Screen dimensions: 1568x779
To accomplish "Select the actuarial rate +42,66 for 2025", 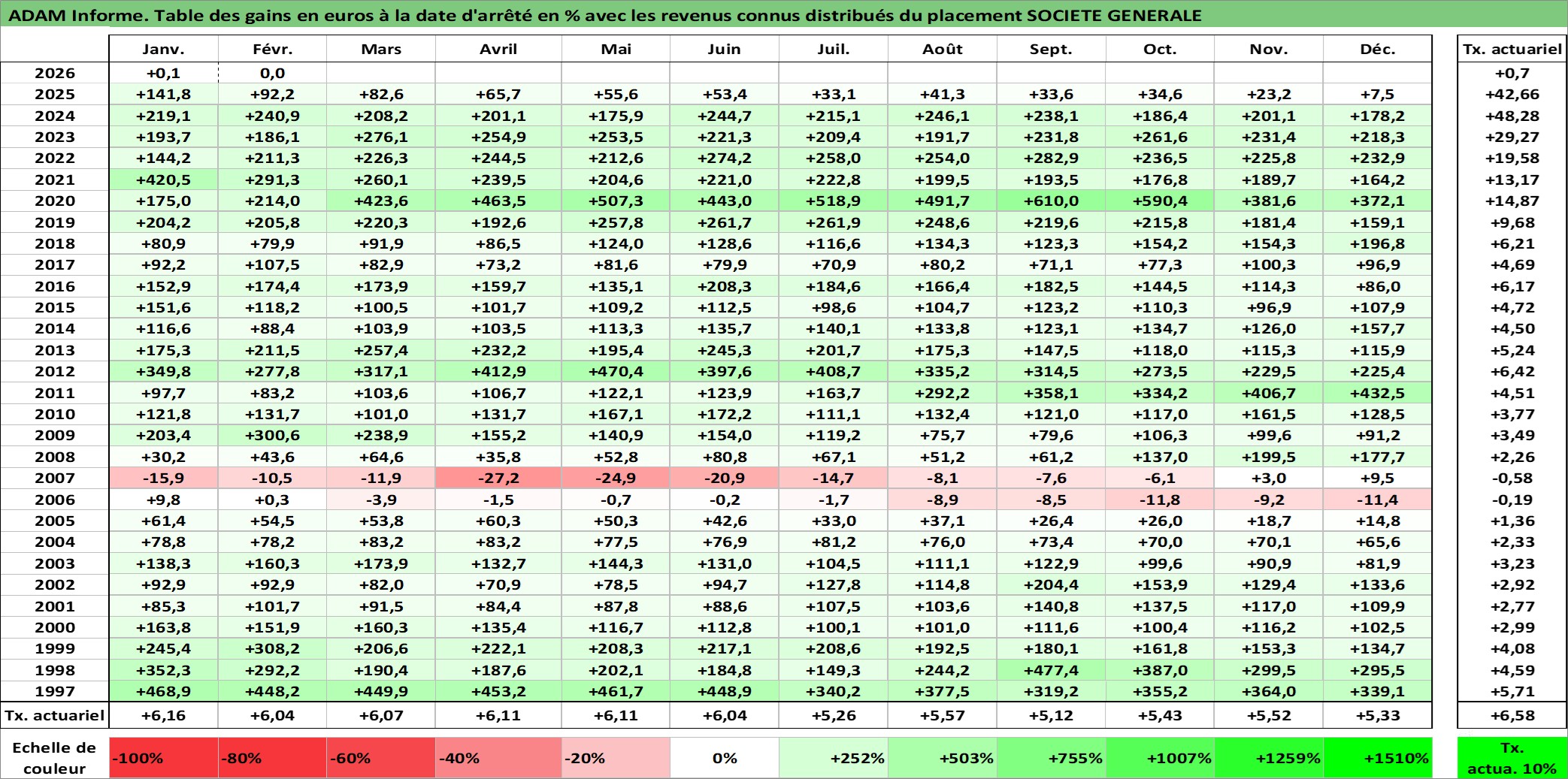I will pos(1512,94).
